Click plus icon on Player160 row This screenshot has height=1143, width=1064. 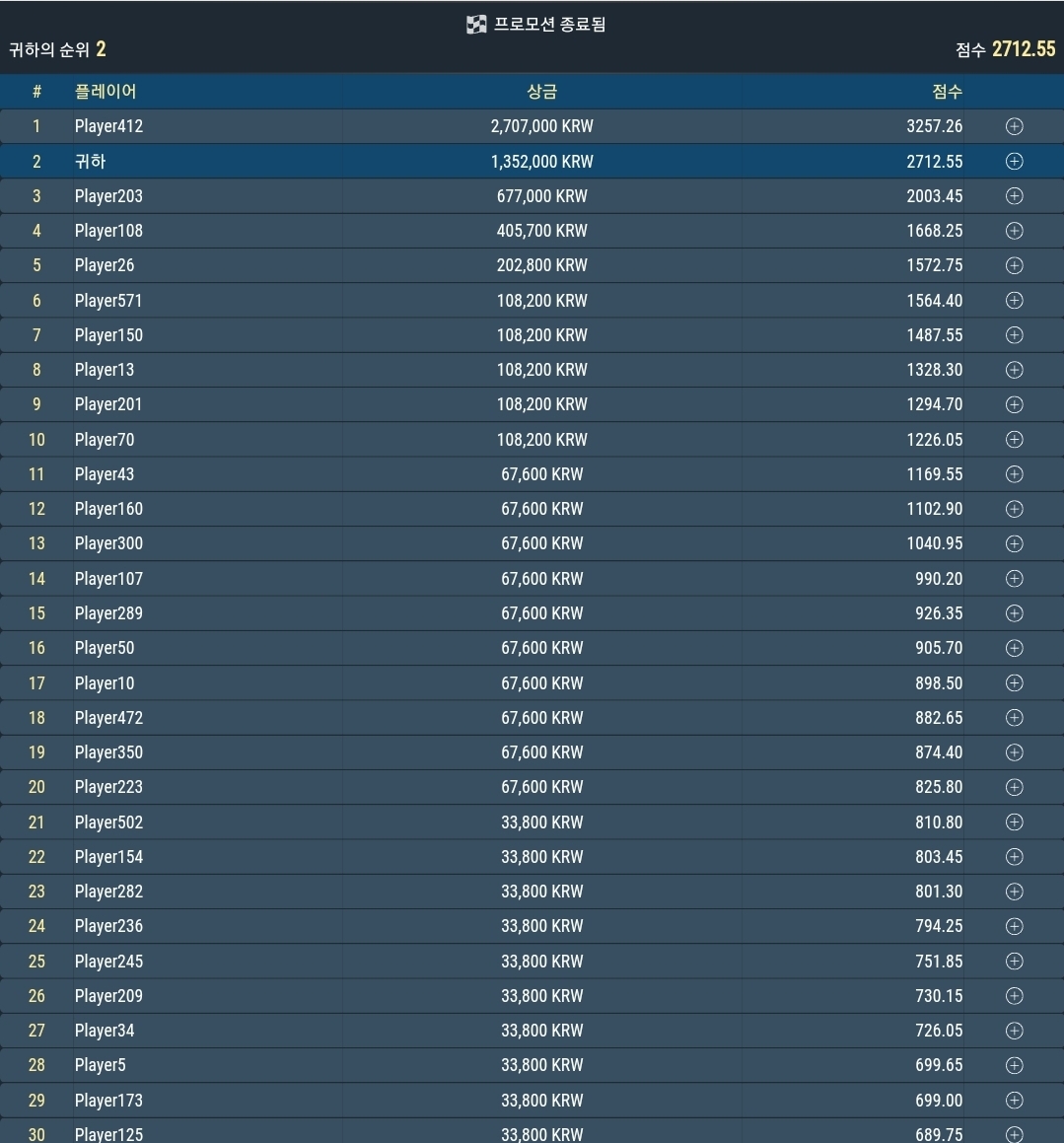1014,509
